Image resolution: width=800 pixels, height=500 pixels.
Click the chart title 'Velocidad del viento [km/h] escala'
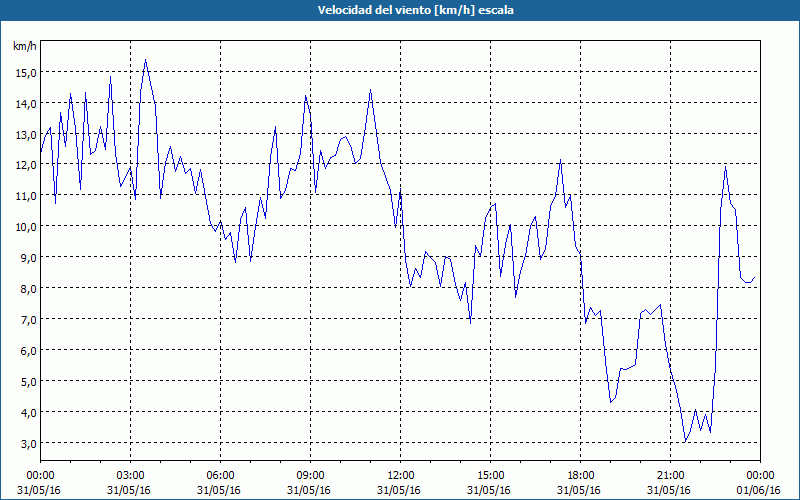click(x=415, y=10)
